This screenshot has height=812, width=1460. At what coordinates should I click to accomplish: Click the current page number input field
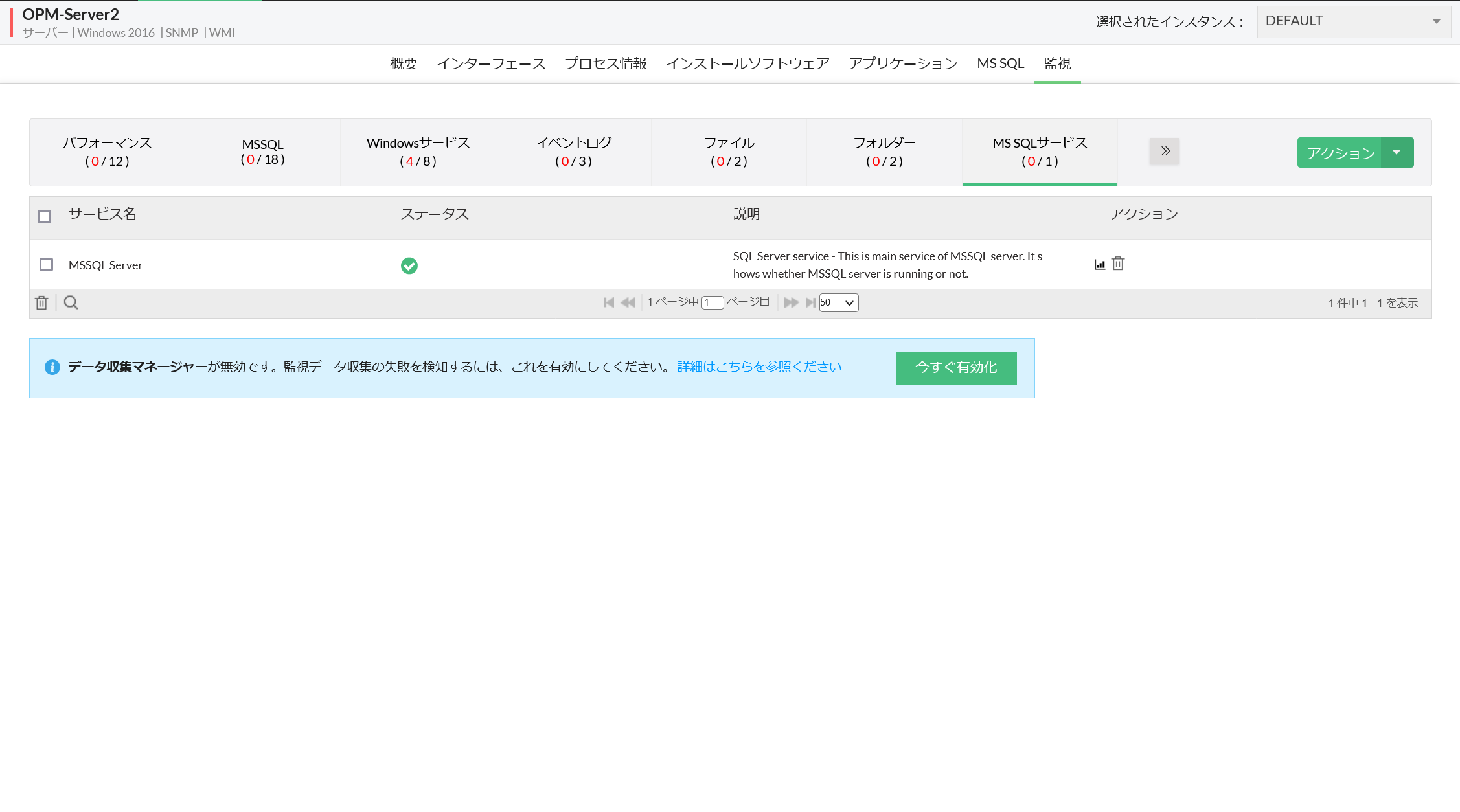[x=712, y=302]
